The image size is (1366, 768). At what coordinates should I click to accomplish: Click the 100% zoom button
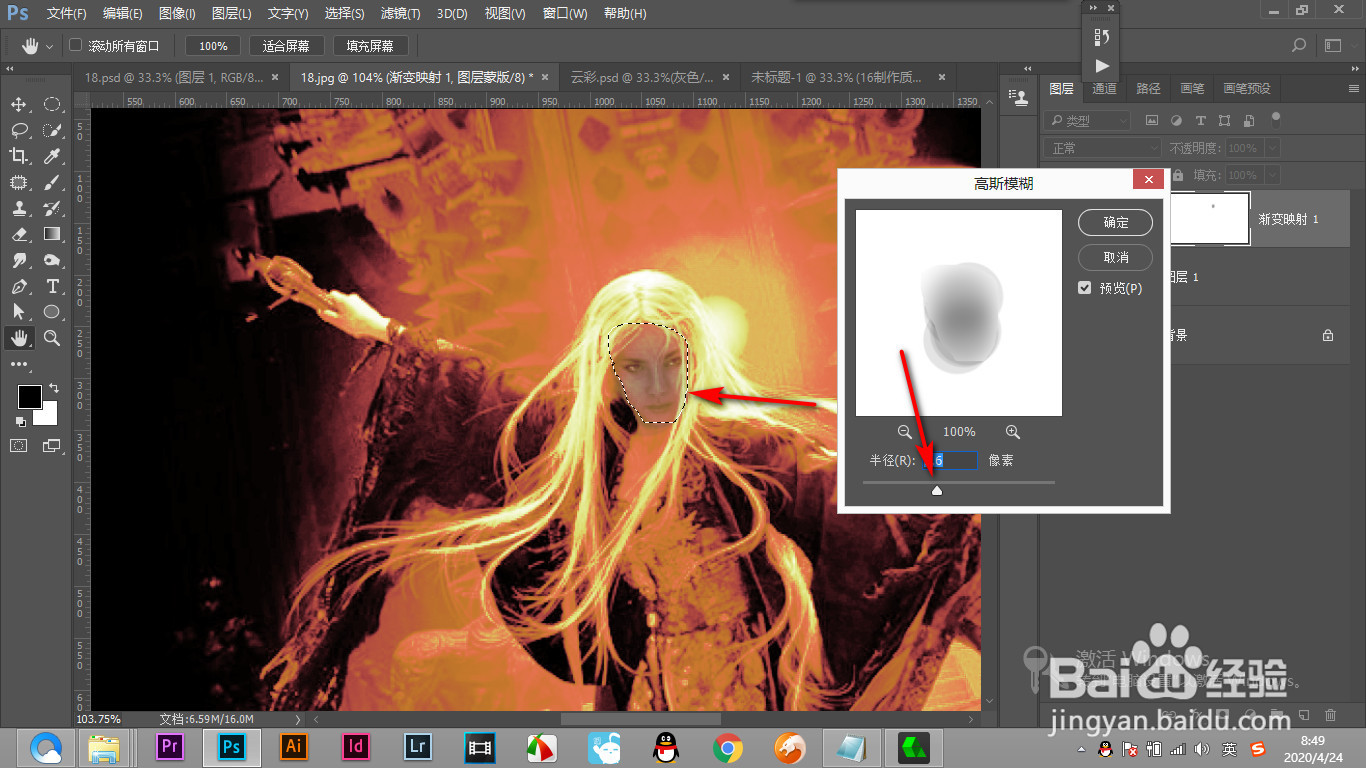coord(213,46)
